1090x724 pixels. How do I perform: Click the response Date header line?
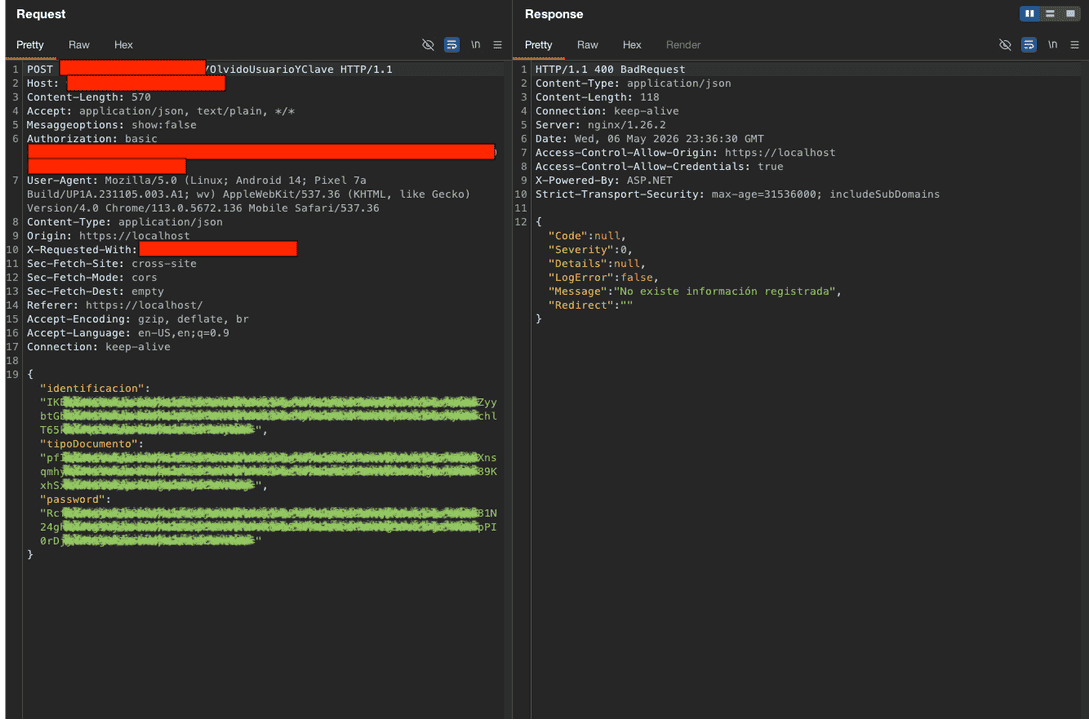coord(649,139)
